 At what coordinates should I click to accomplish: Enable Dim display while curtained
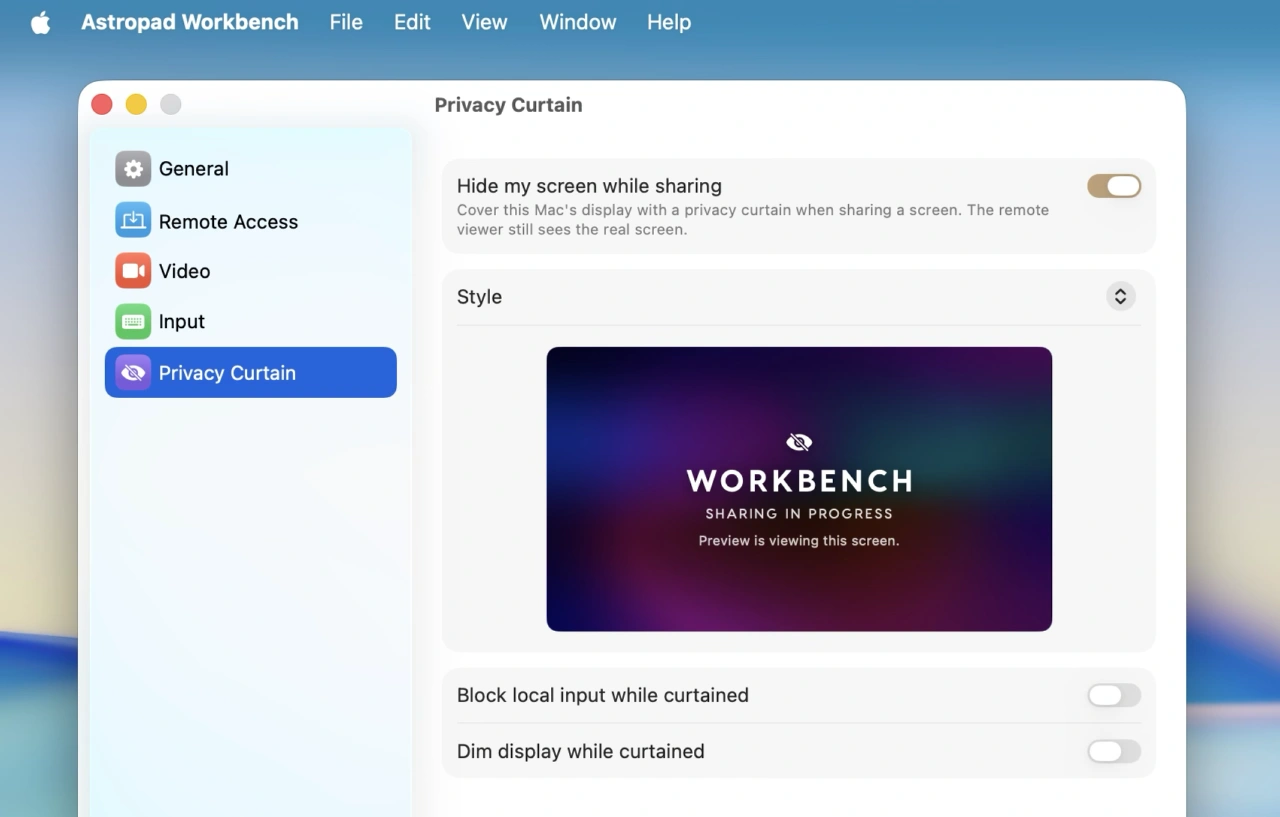coord(1114,751)
